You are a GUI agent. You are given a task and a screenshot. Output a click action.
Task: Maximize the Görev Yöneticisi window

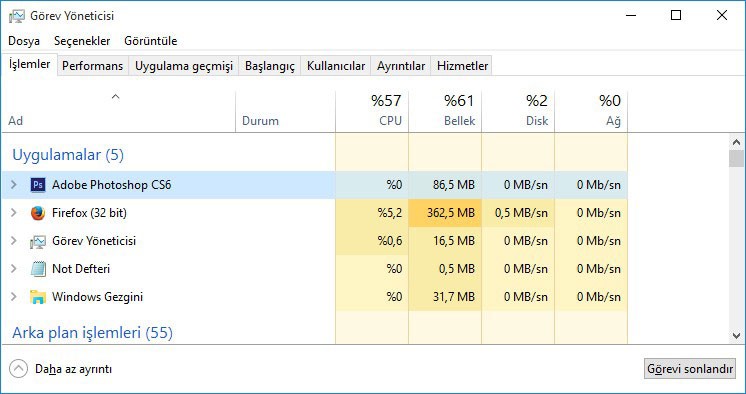[x=676, y=15]
